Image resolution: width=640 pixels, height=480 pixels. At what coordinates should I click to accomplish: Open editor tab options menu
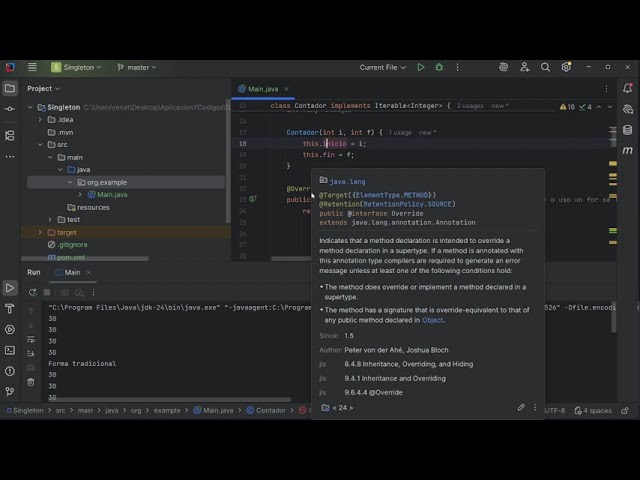(x=606, y=89)
